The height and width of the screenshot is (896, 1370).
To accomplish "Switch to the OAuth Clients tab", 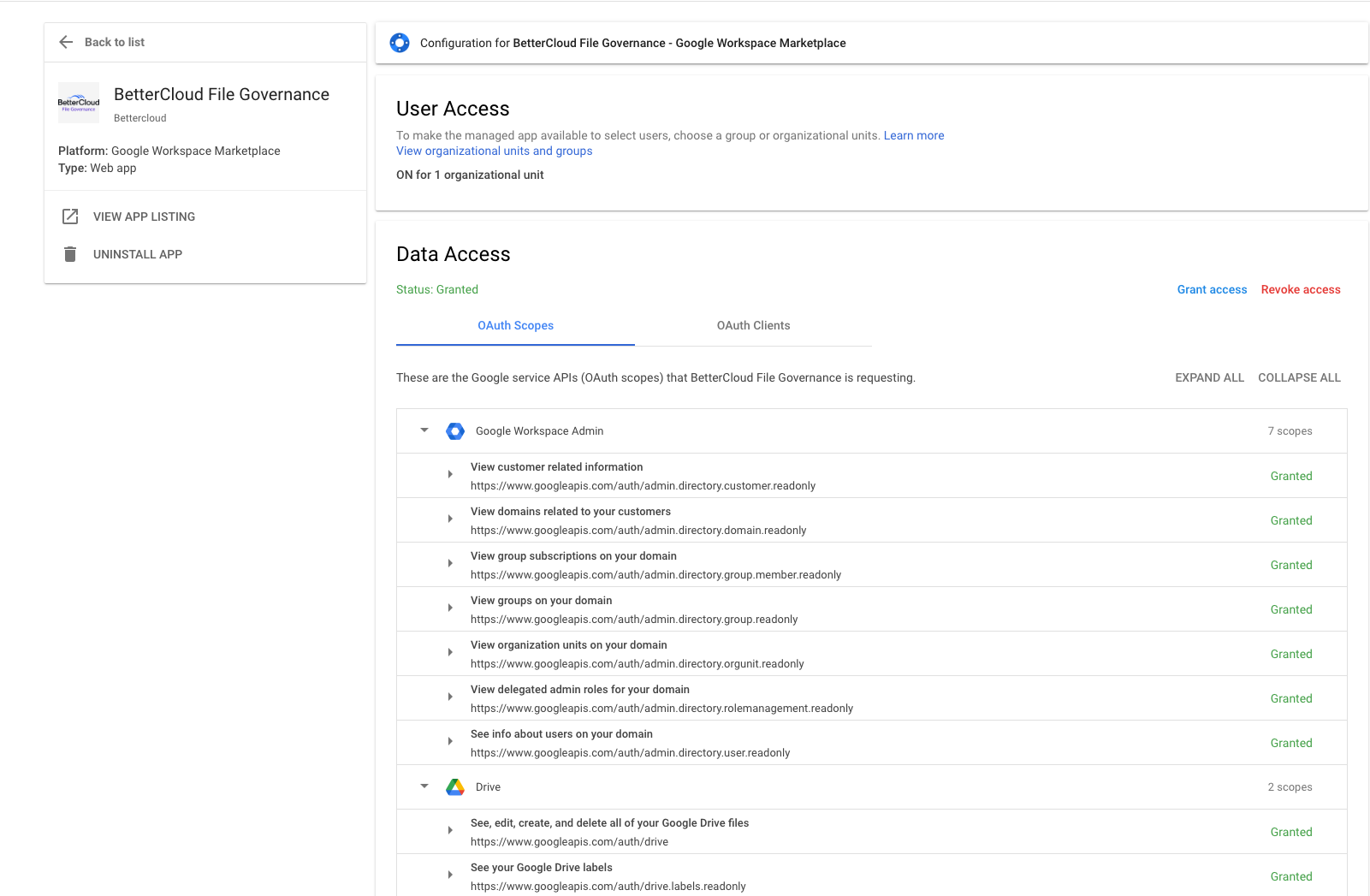I will pos(753,325).
